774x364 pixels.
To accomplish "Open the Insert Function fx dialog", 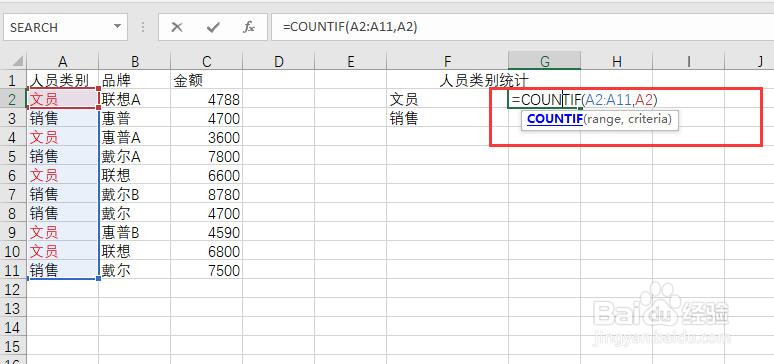I will click(249, 28).
